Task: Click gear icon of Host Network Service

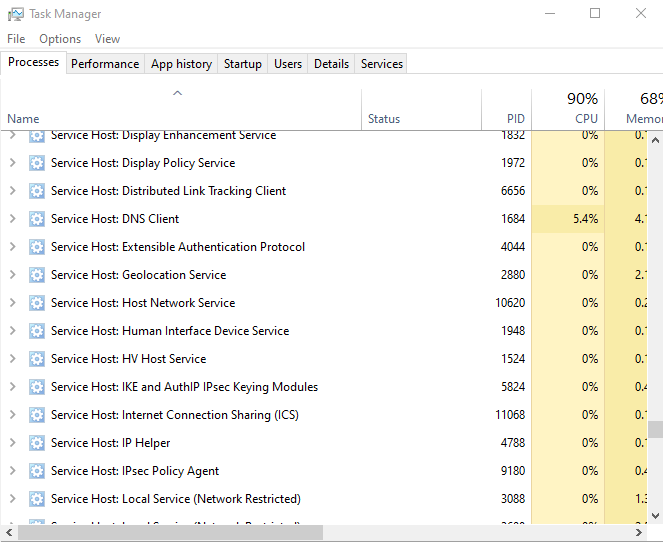Action: [37, 303]
